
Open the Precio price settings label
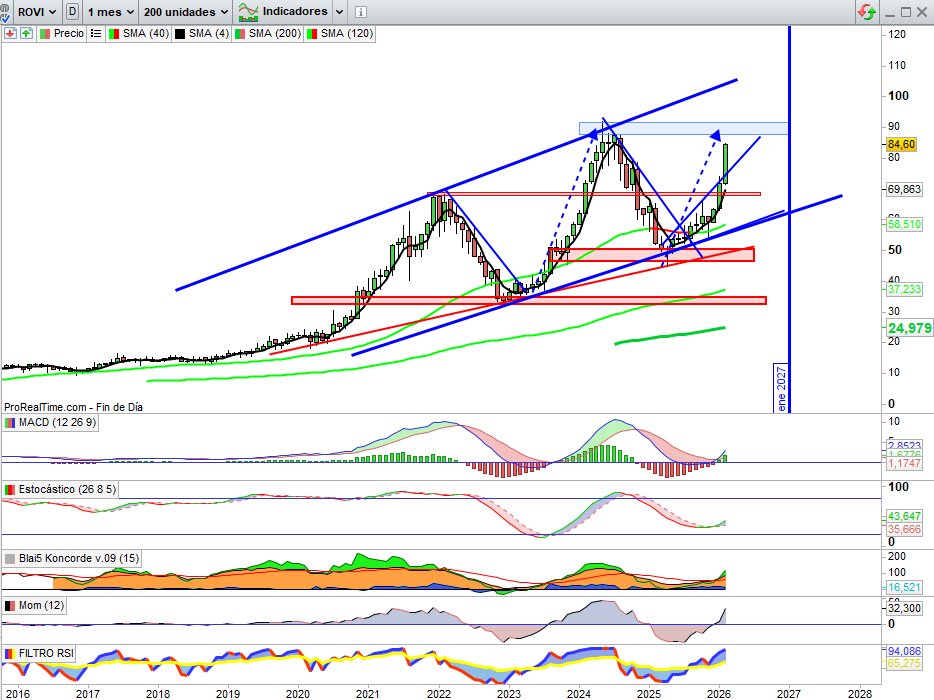62,33
